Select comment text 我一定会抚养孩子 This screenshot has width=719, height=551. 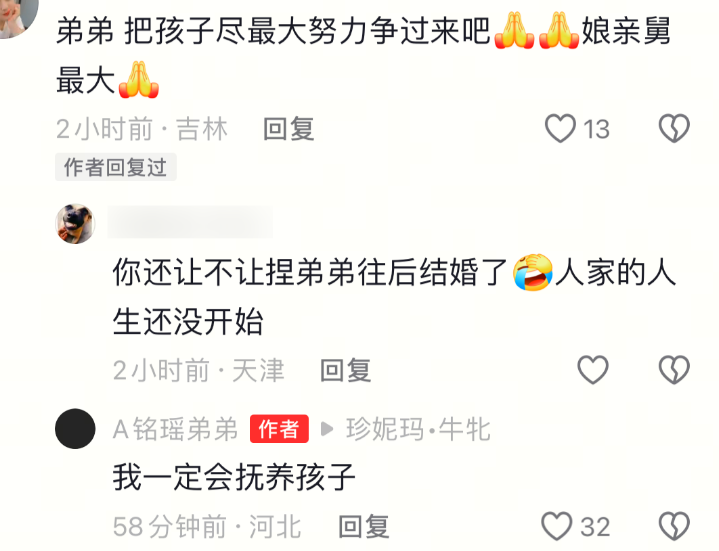pyautogui.click(x=234, y=477)
